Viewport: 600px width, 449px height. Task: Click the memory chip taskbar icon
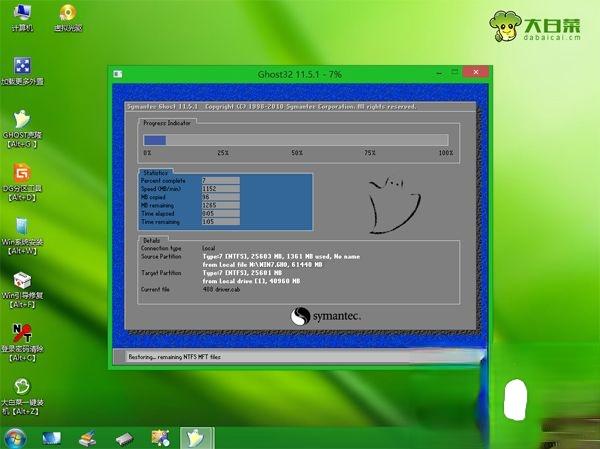click(124, 439)
